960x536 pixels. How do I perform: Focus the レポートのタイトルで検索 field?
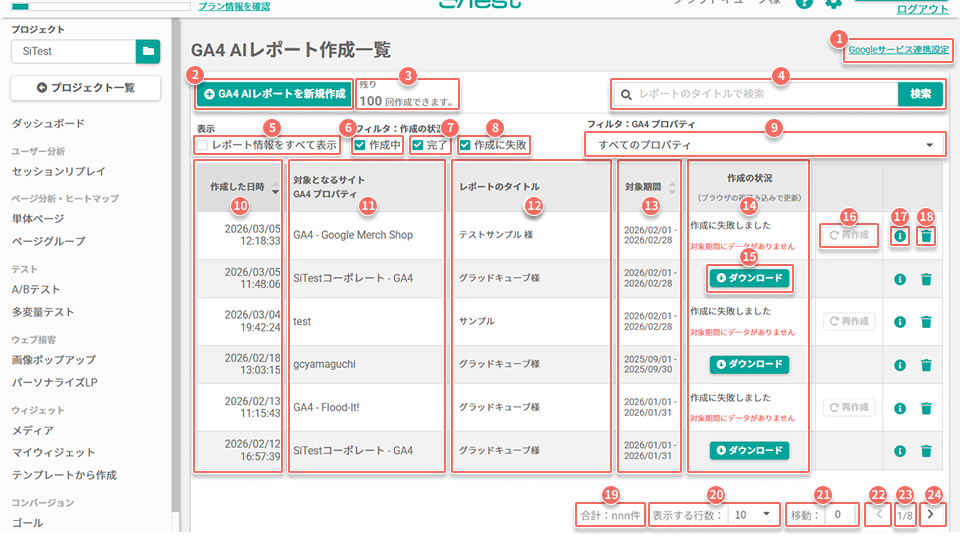click(x=756, y=94)
